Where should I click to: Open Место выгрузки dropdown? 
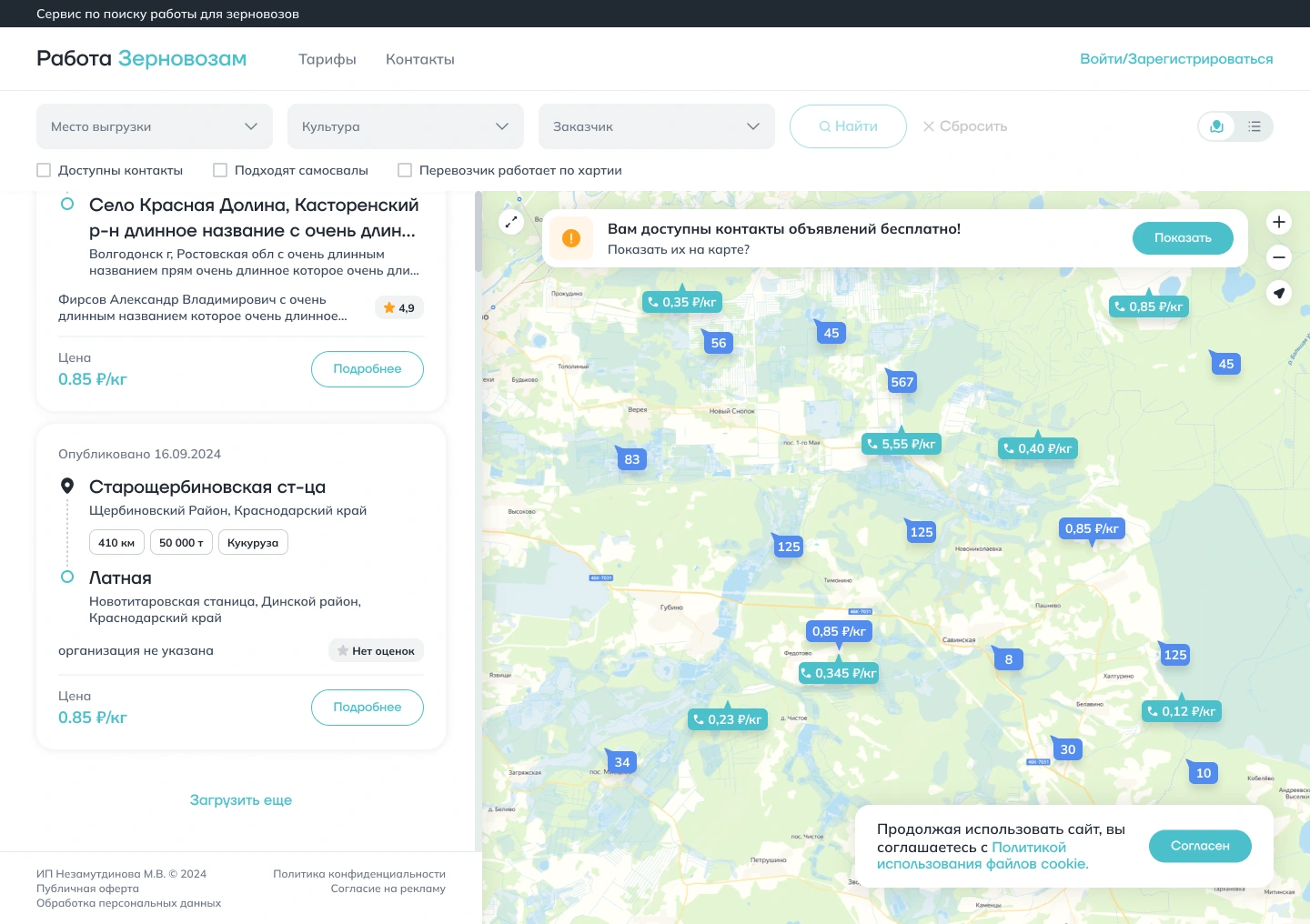(x=155, y=126)
